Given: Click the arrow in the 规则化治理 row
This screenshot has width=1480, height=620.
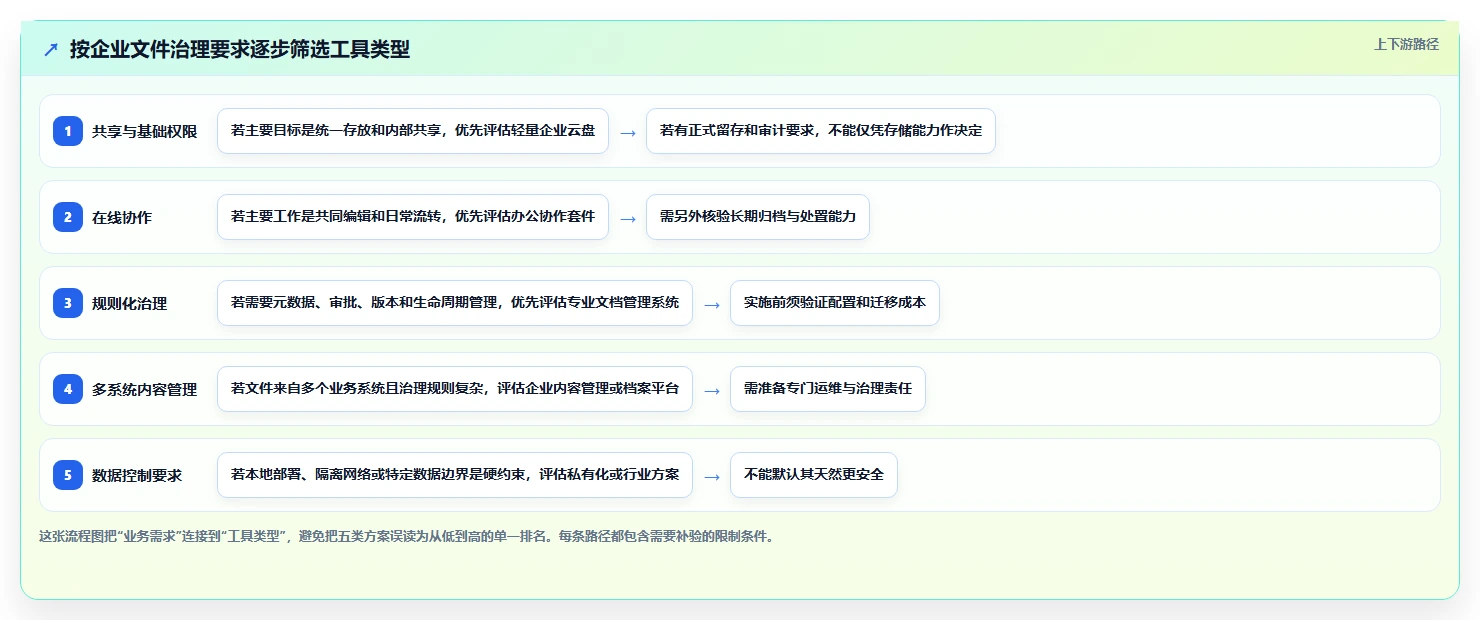Looking at the screenshot, I should (x=712, y=304).
